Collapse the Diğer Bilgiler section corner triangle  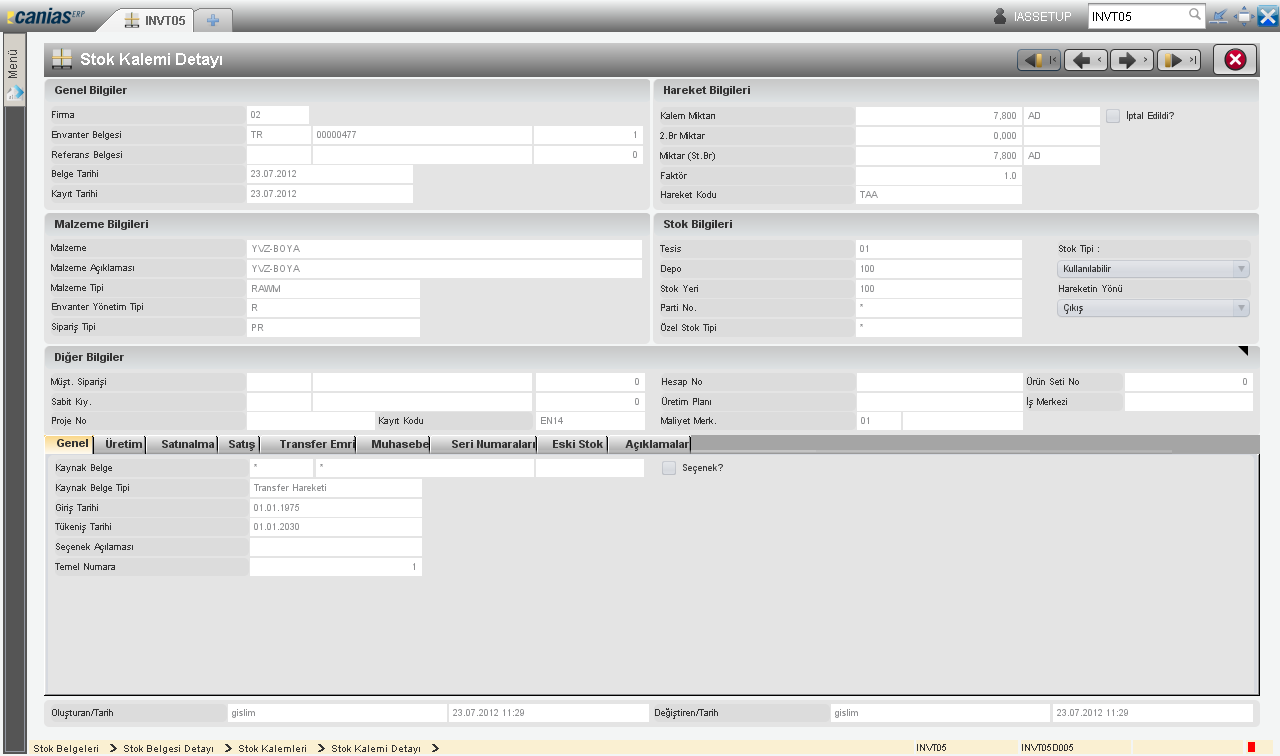[x=1243, y=352]
